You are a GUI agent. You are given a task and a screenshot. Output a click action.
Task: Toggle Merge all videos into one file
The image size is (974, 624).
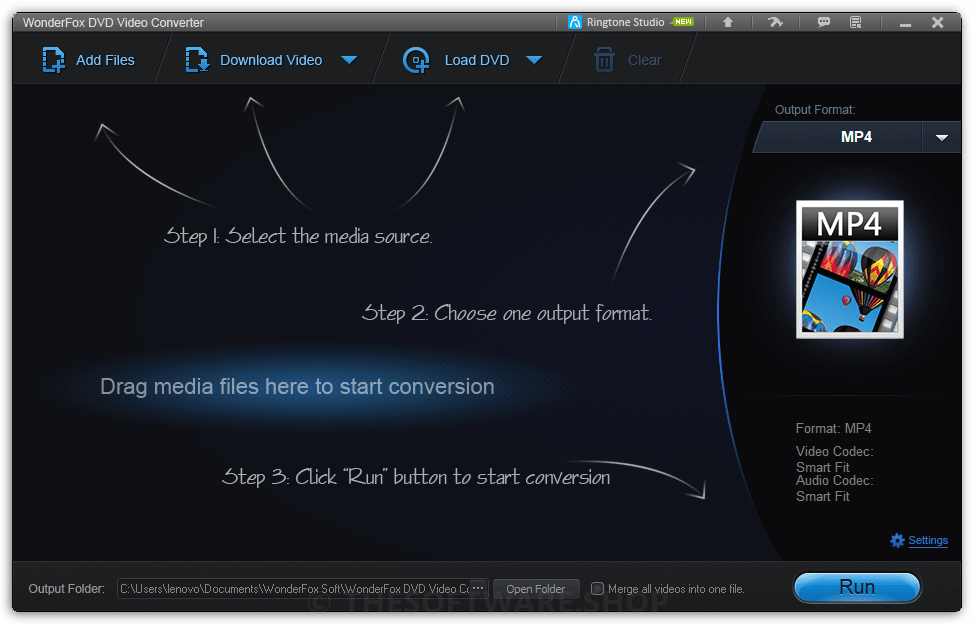pyautogui.click(x=597, y=589)
